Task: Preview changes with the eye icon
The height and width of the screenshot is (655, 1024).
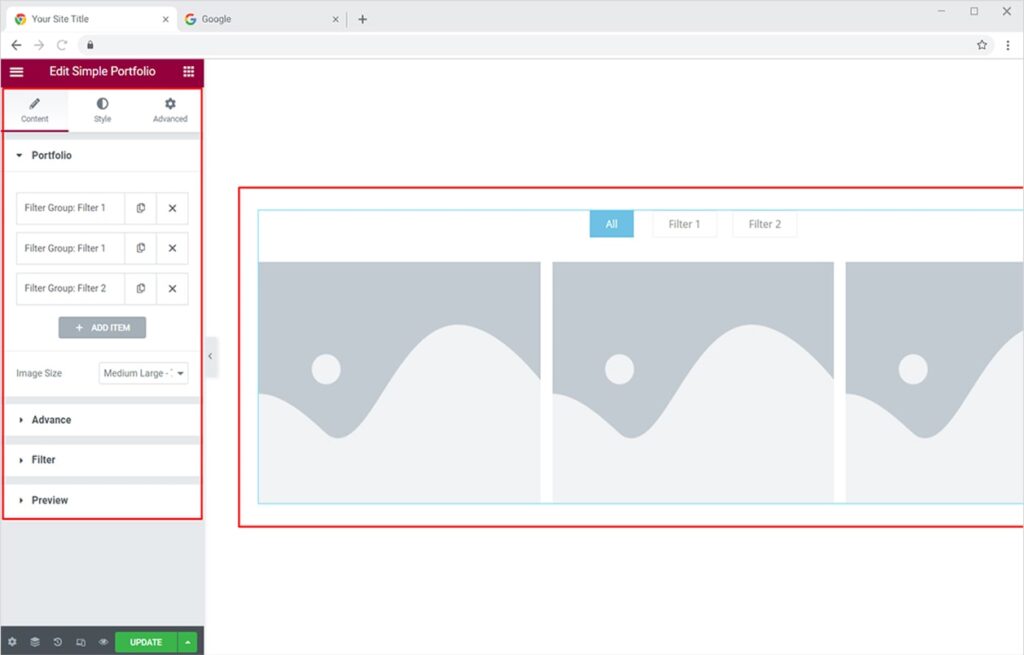Action: [103, 642]
